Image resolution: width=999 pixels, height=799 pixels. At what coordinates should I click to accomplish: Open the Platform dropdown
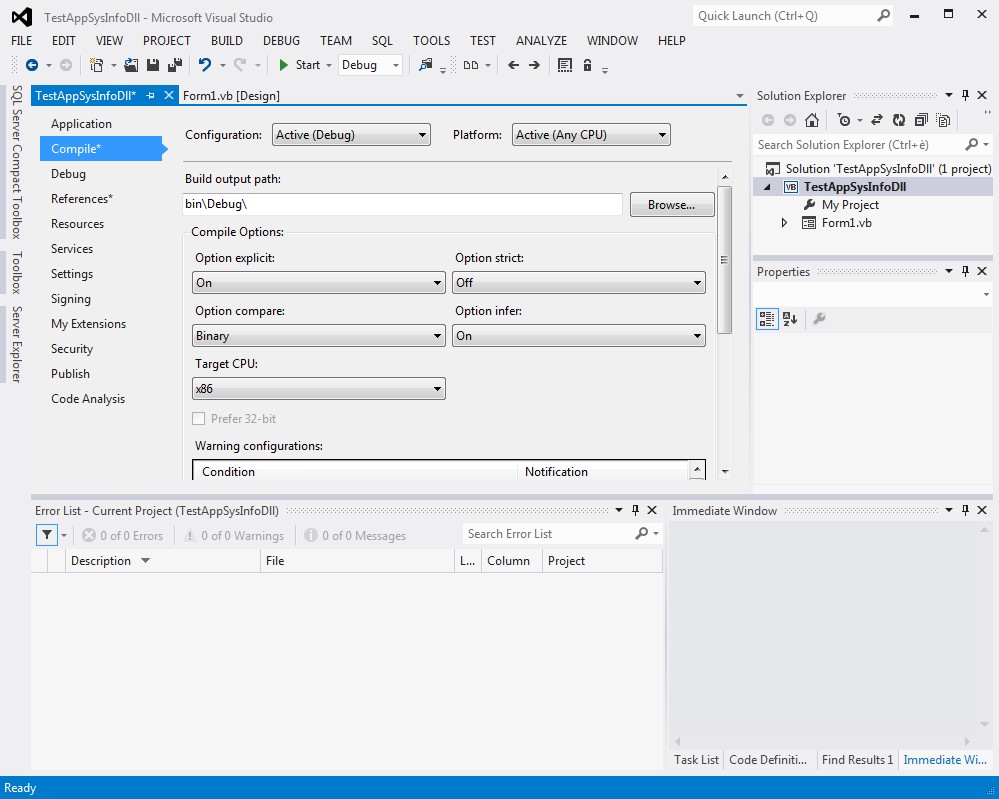(x=591, y=135)
